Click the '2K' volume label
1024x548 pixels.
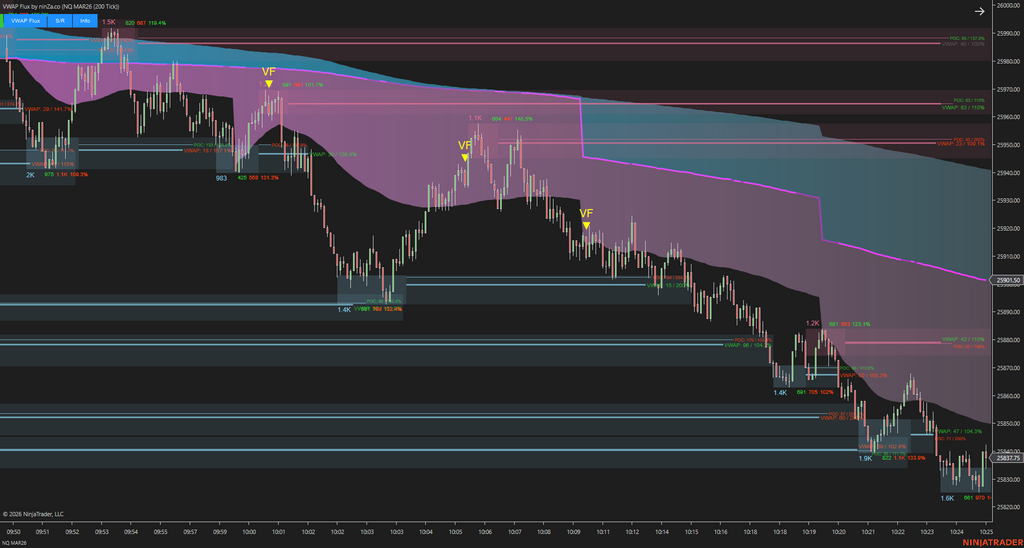[x=31, y=175]
